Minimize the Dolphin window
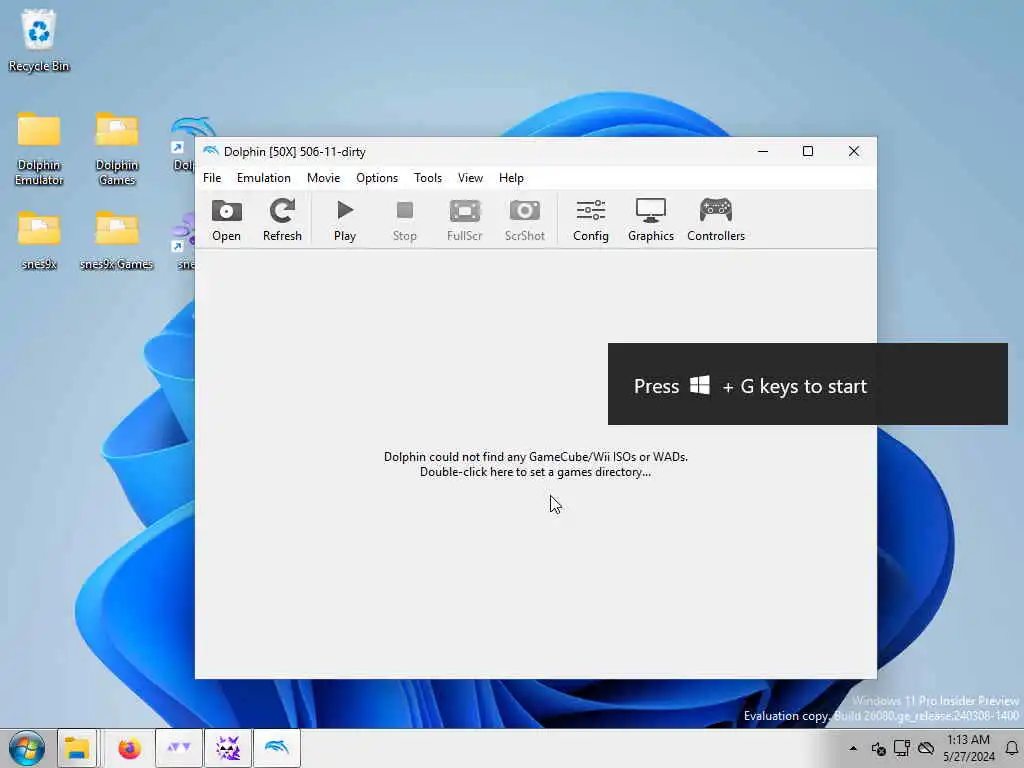1024x768 pixels. point(763,152)
